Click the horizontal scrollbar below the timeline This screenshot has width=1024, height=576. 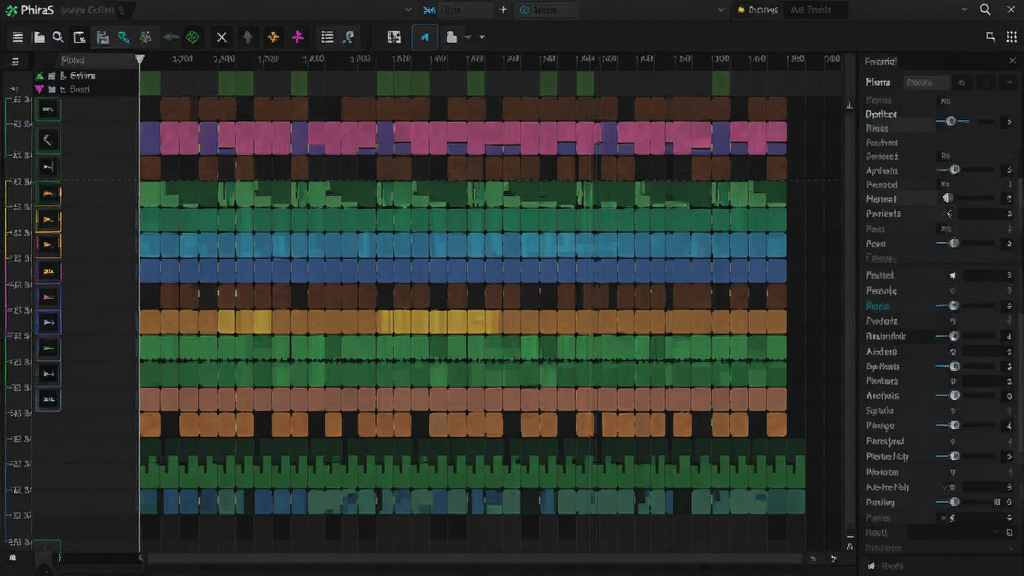475,558
